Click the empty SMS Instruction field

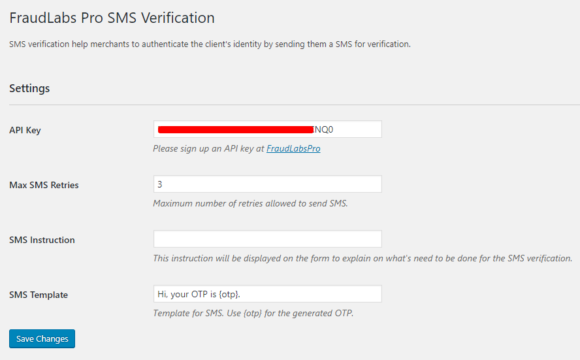click(x=267, y=239)
